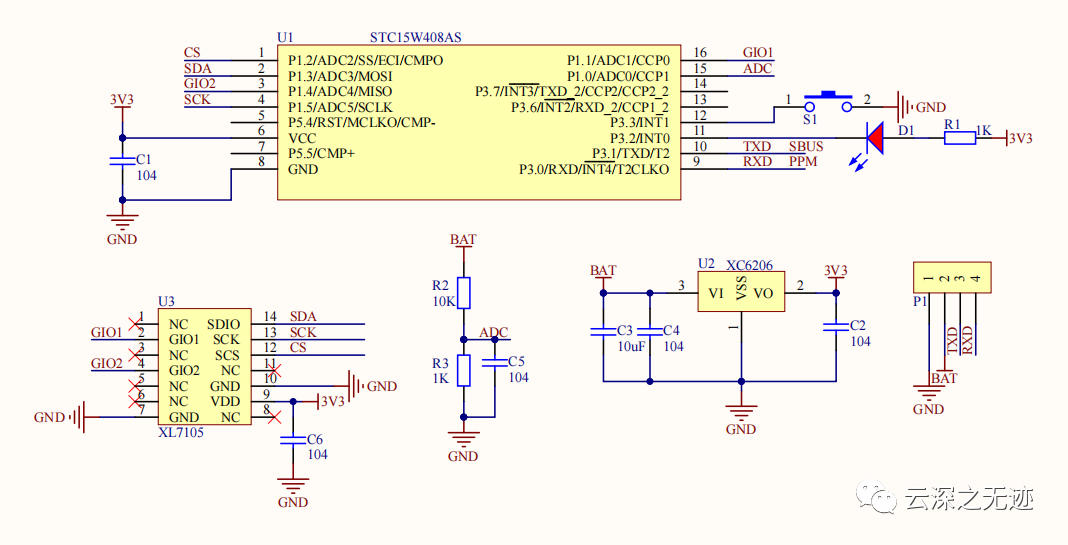Click no-connect X on XL7105 pin 8

[x=274, y=417]
